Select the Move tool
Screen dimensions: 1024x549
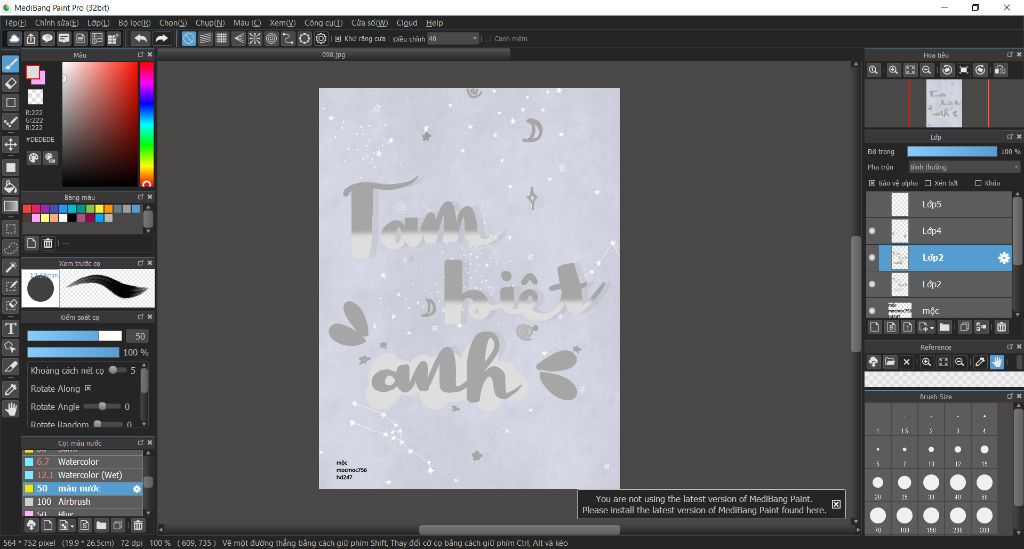click(x=10, y=144)
